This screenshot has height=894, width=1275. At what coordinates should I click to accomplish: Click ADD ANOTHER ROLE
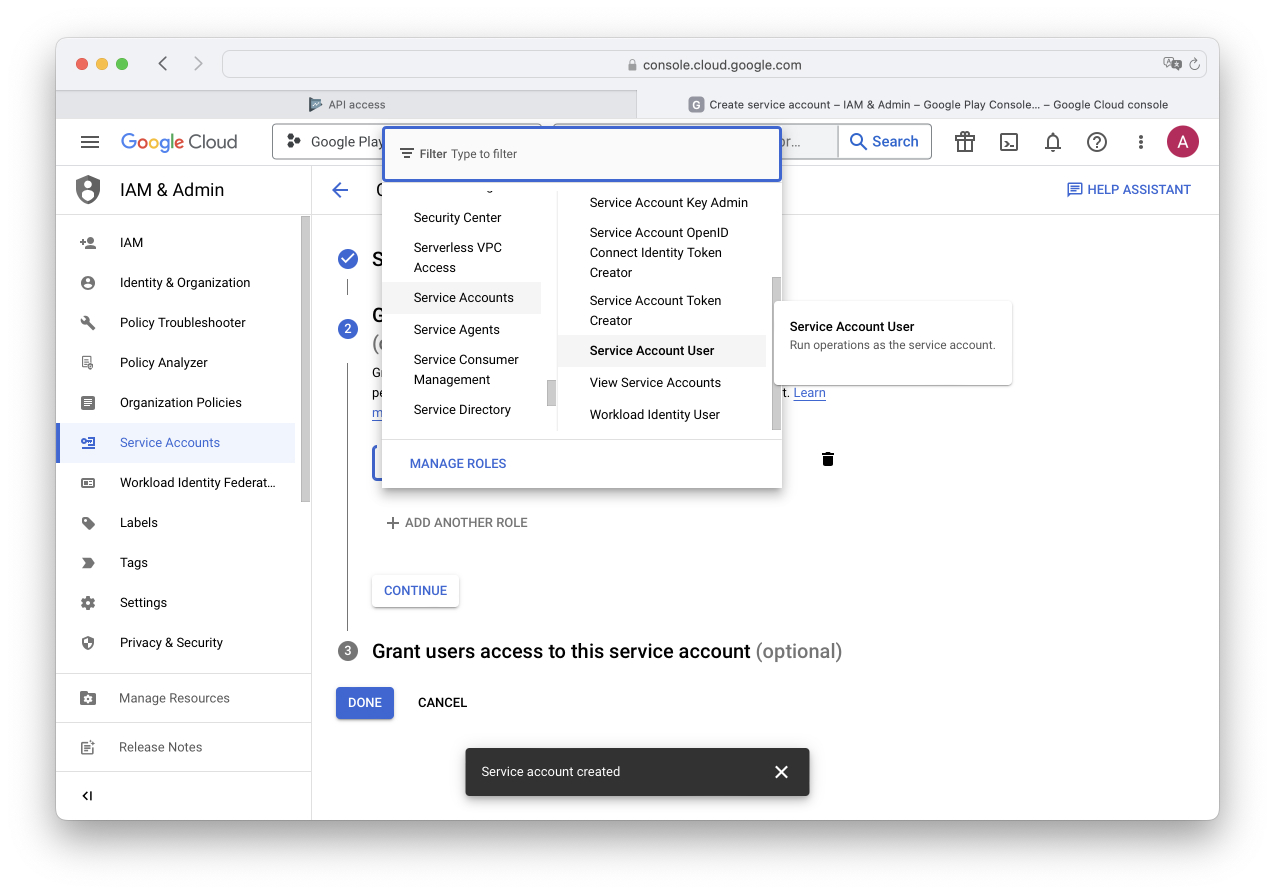(x=457, y=523)
